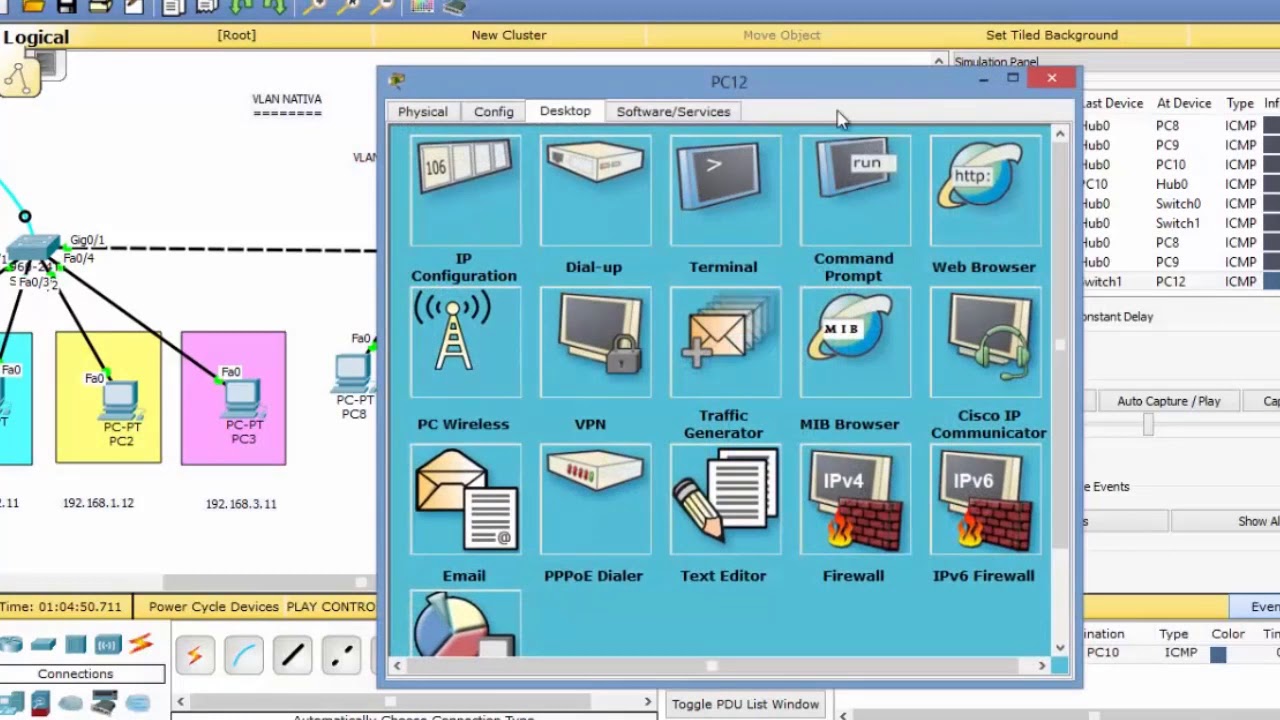Click the Save file toolbar icon
1280x720 pixels.
[x=66, y=6]
